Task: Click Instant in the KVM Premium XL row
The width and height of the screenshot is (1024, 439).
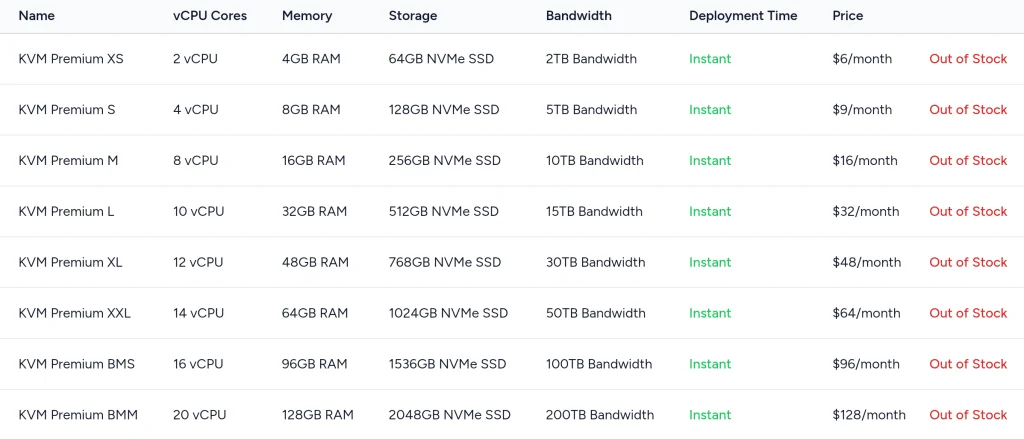Action: (x=710, y=263)
